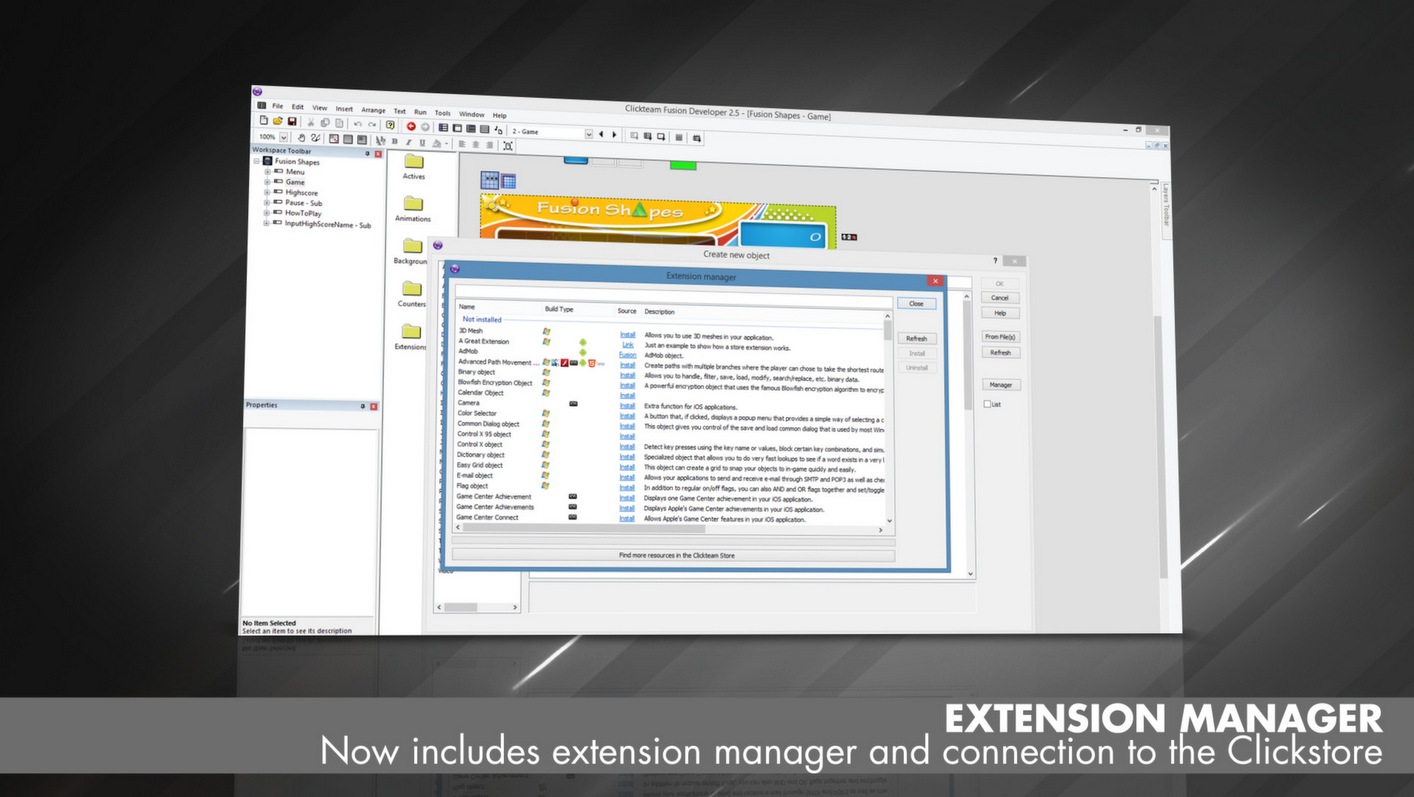Screen dimensions: 1414x797
Task: Open the frame selector dropdown showing 2 - Game
Action: [x=588, y=133]
